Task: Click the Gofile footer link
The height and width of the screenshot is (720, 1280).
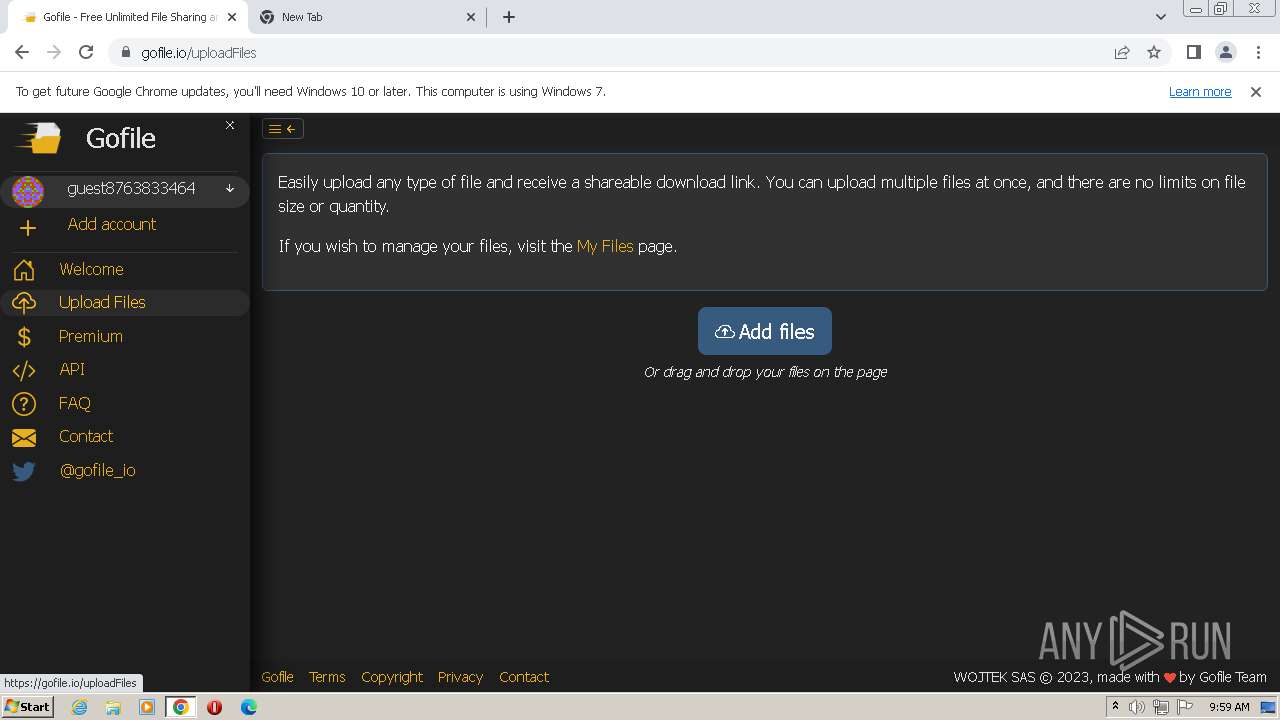Action: click(277, 677)
